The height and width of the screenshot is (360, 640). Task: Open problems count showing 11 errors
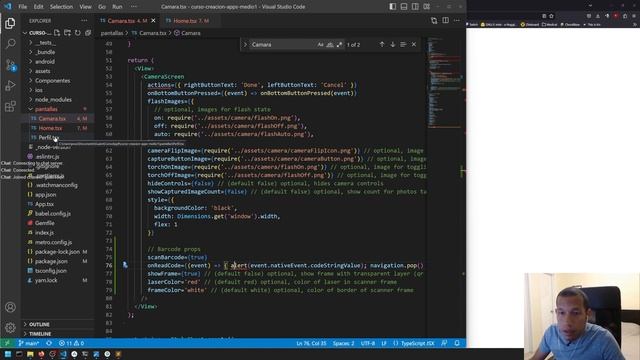71,343
